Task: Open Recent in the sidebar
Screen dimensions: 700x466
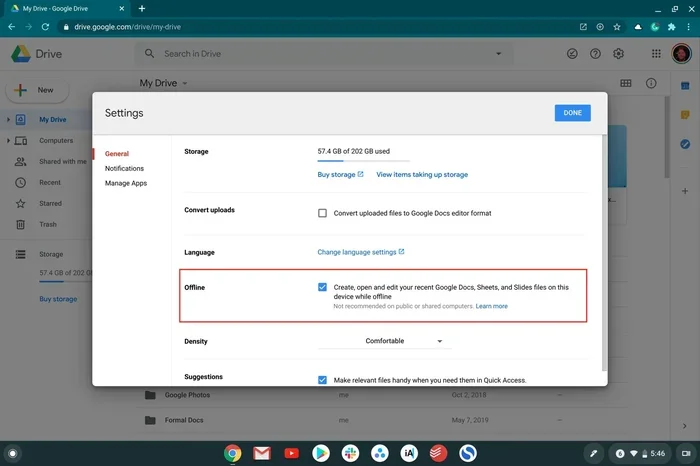Action: [x=50, y=183]
